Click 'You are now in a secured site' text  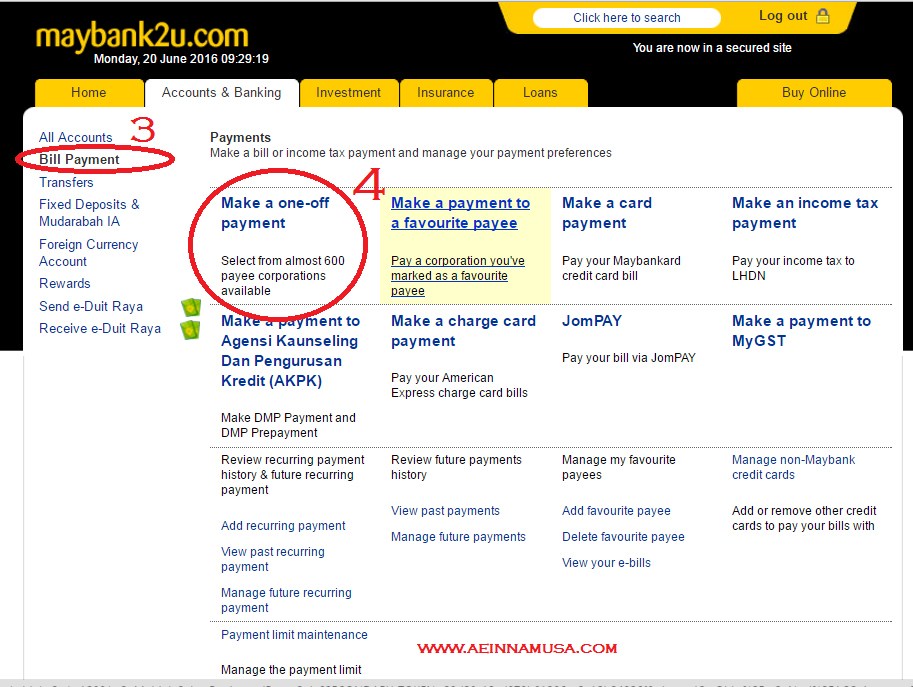712,48
